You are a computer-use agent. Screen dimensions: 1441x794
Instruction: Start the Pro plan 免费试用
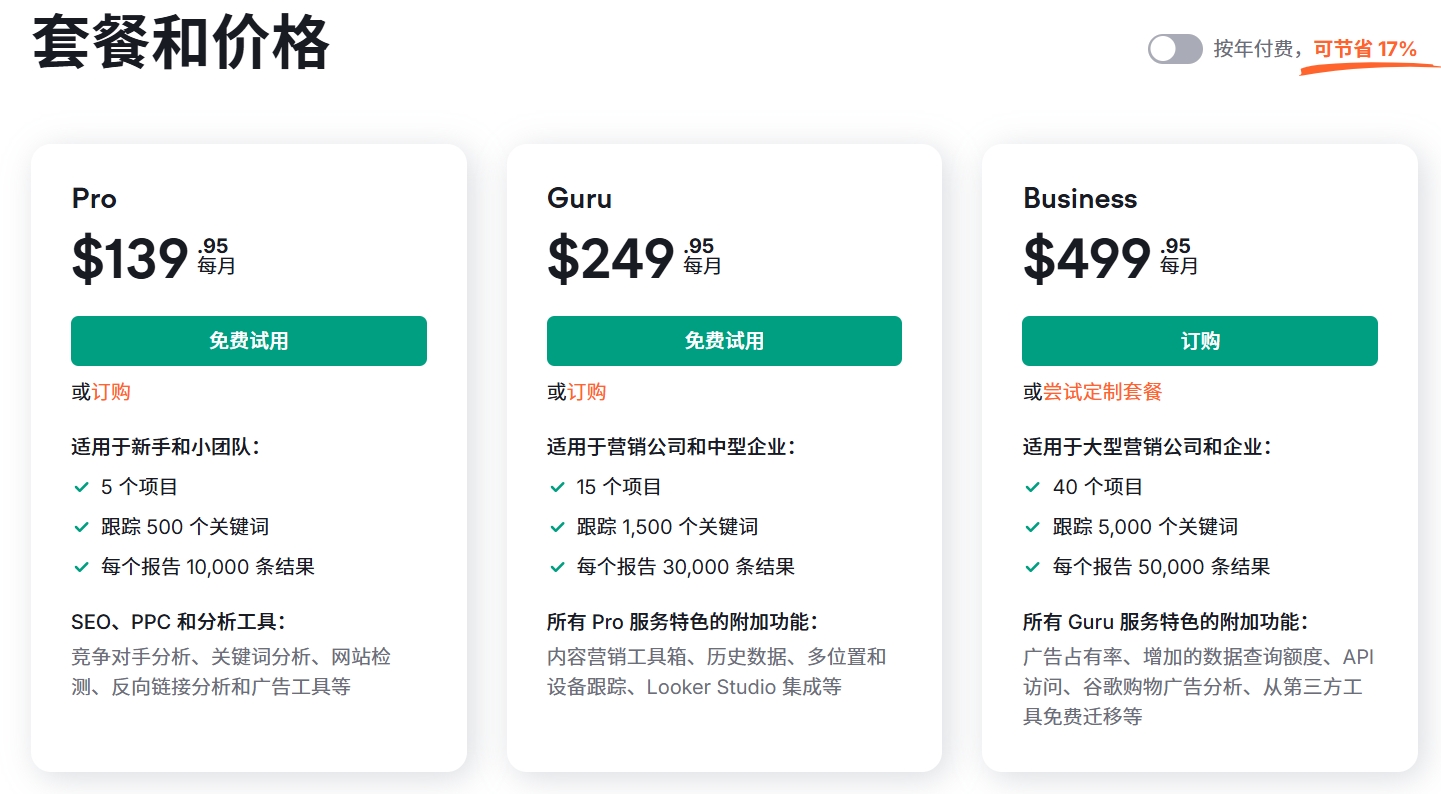click(x=249, y=341)
